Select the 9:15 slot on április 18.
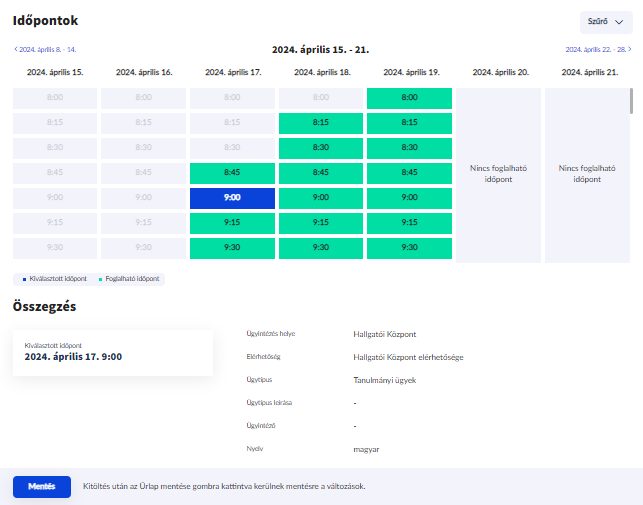Viewport: 643px width, 505px height. [x=320, y=223]
